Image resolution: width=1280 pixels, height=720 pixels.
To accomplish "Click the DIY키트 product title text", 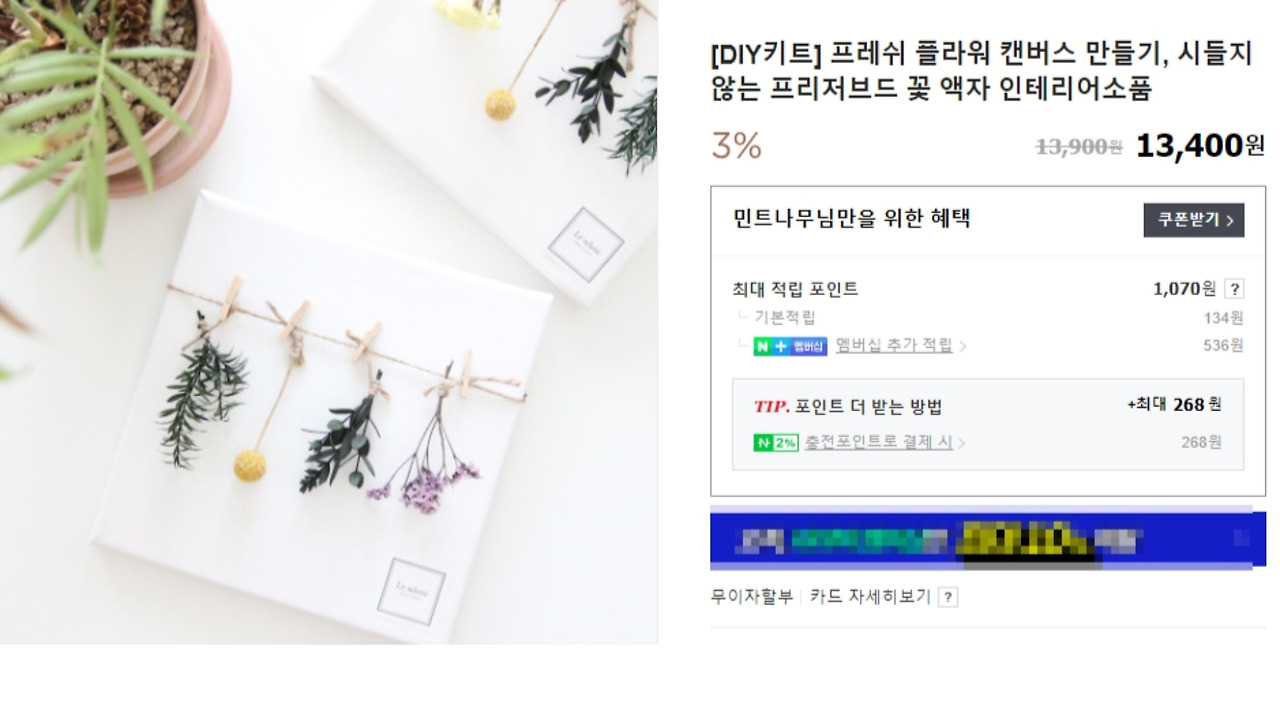I will pos(981,72).
